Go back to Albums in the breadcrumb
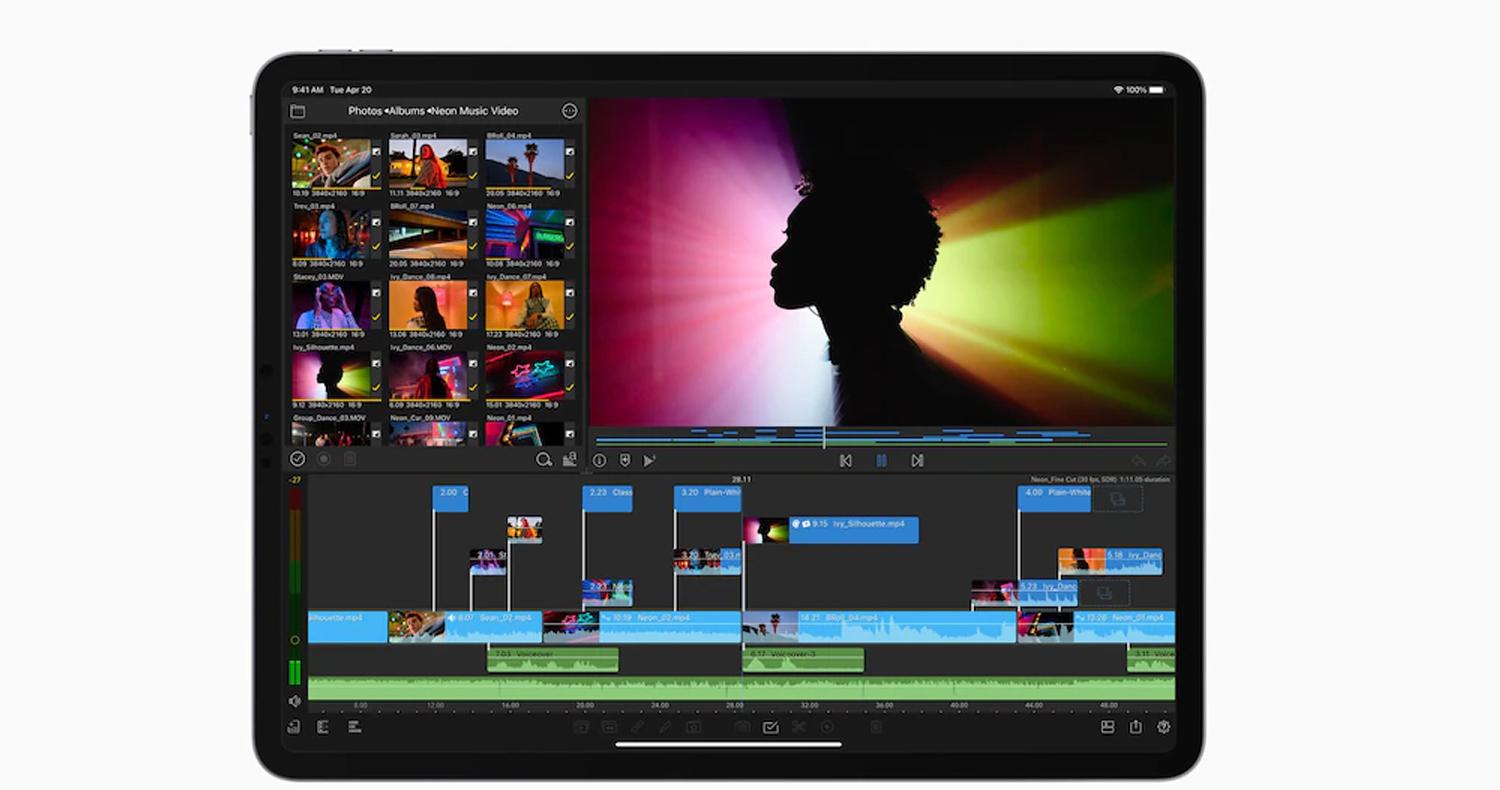The width and height of the screenshot is (1500, 790). pos(408,111)
